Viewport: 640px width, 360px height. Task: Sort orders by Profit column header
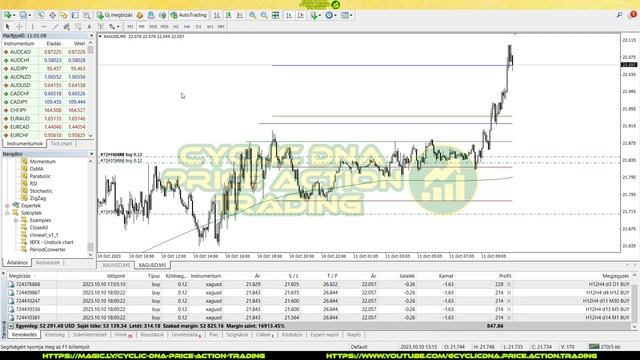click(x=505, y=276)
